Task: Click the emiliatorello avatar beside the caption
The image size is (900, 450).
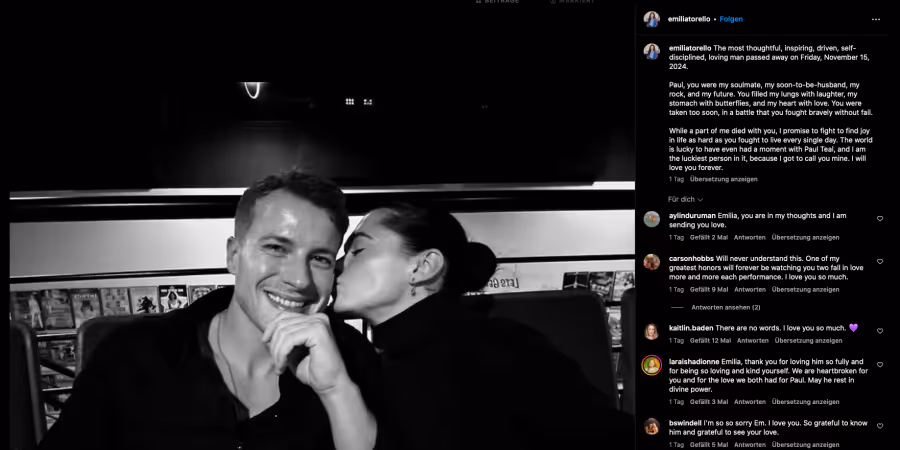Action: (x=651, y=51)
